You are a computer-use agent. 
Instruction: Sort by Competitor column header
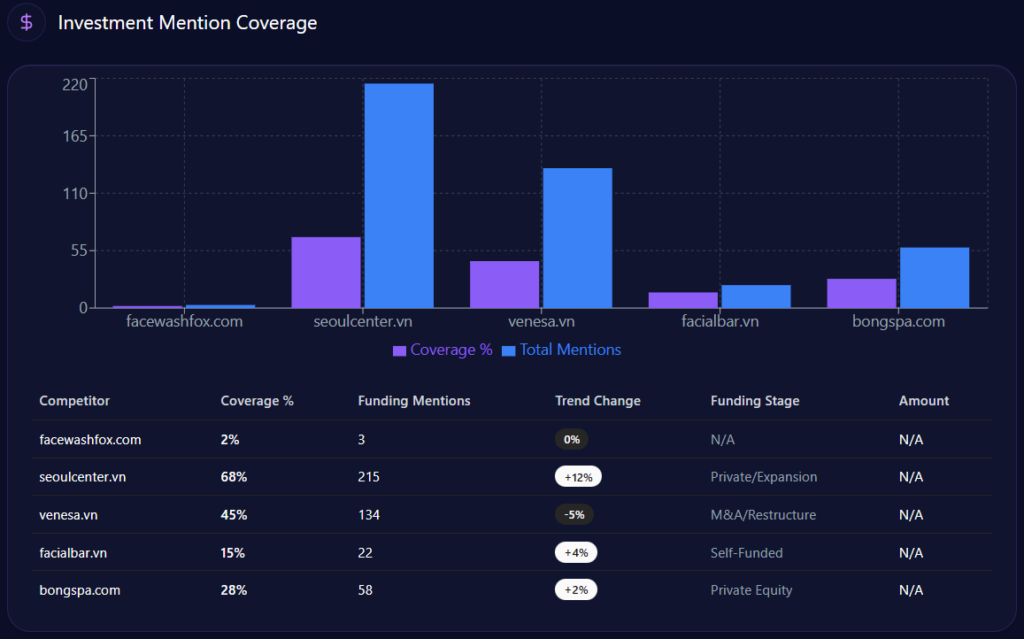tap(75, 401)
